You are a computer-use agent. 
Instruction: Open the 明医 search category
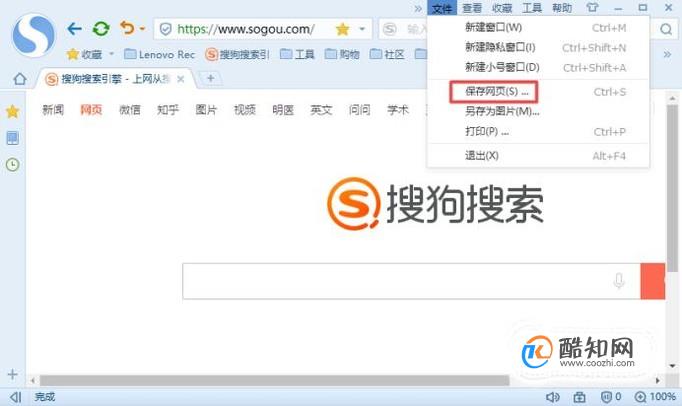283,110
